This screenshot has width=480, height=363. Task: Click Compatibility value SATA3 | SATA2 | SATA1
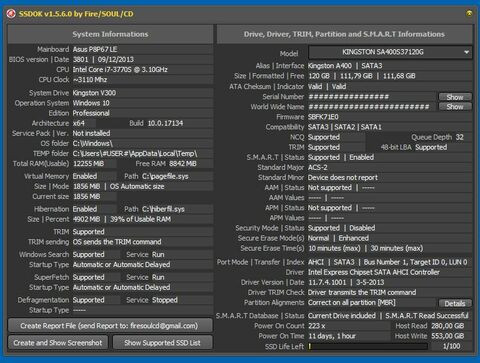point(345,127)
